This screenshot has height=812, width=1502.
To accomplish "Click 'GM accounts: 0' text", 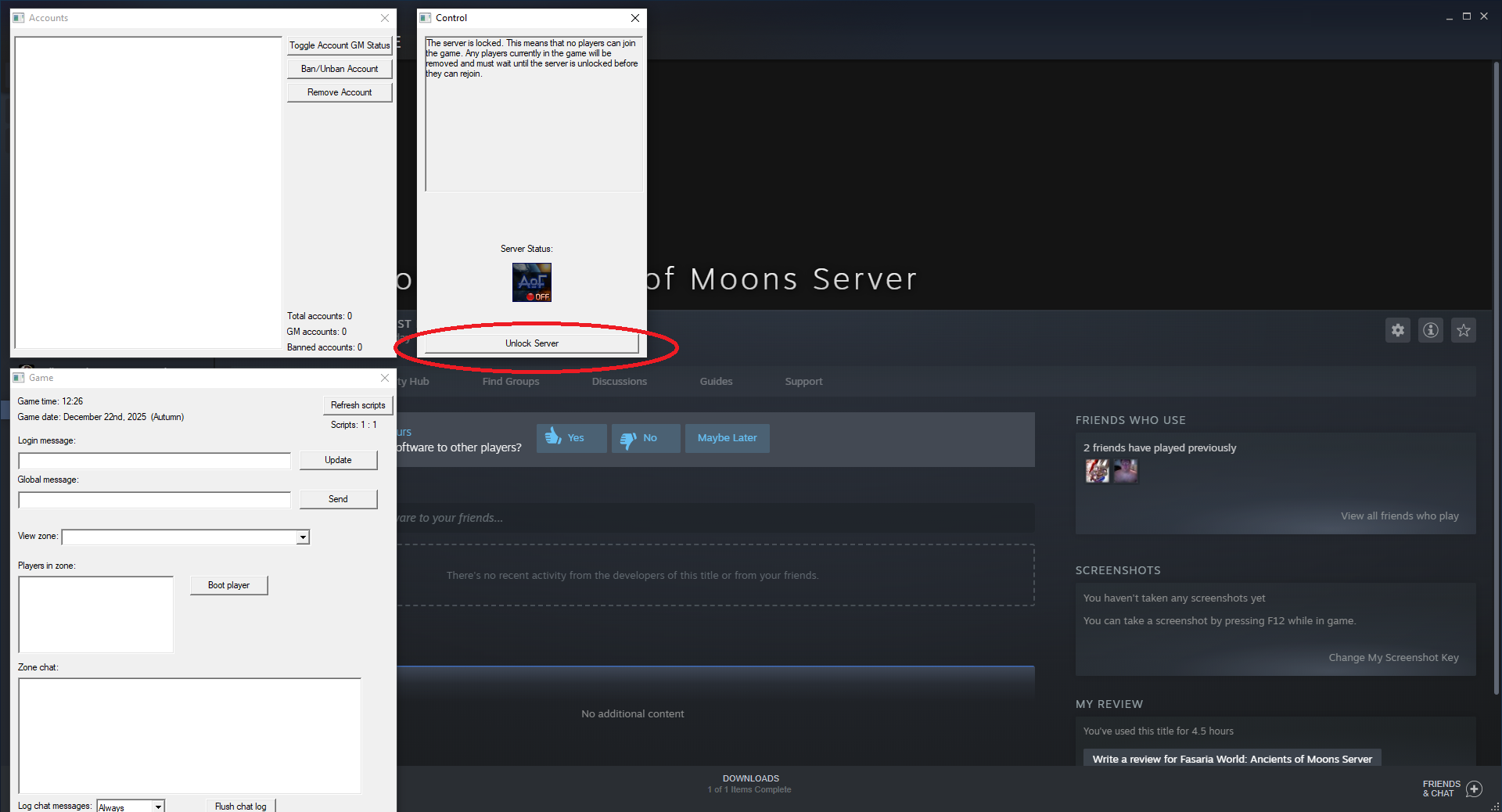I will (x=317, y=332).
